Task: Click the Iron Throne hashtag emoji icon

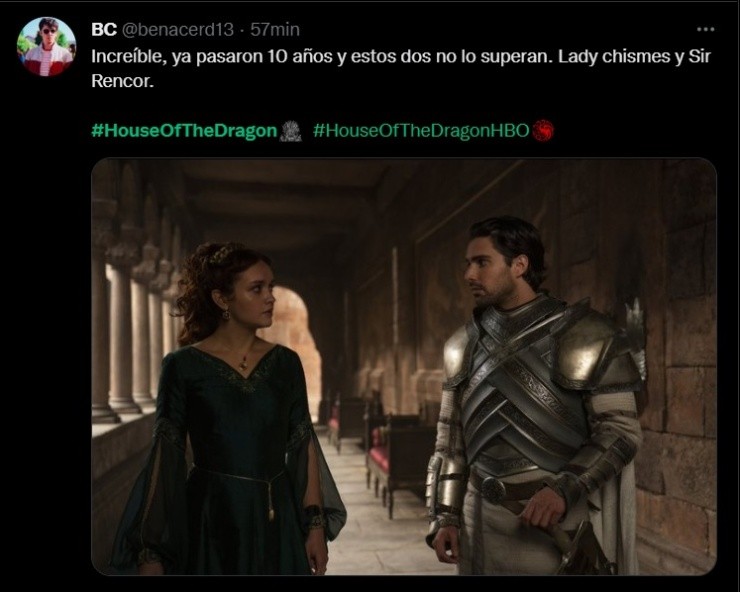Action: point(290,131)
